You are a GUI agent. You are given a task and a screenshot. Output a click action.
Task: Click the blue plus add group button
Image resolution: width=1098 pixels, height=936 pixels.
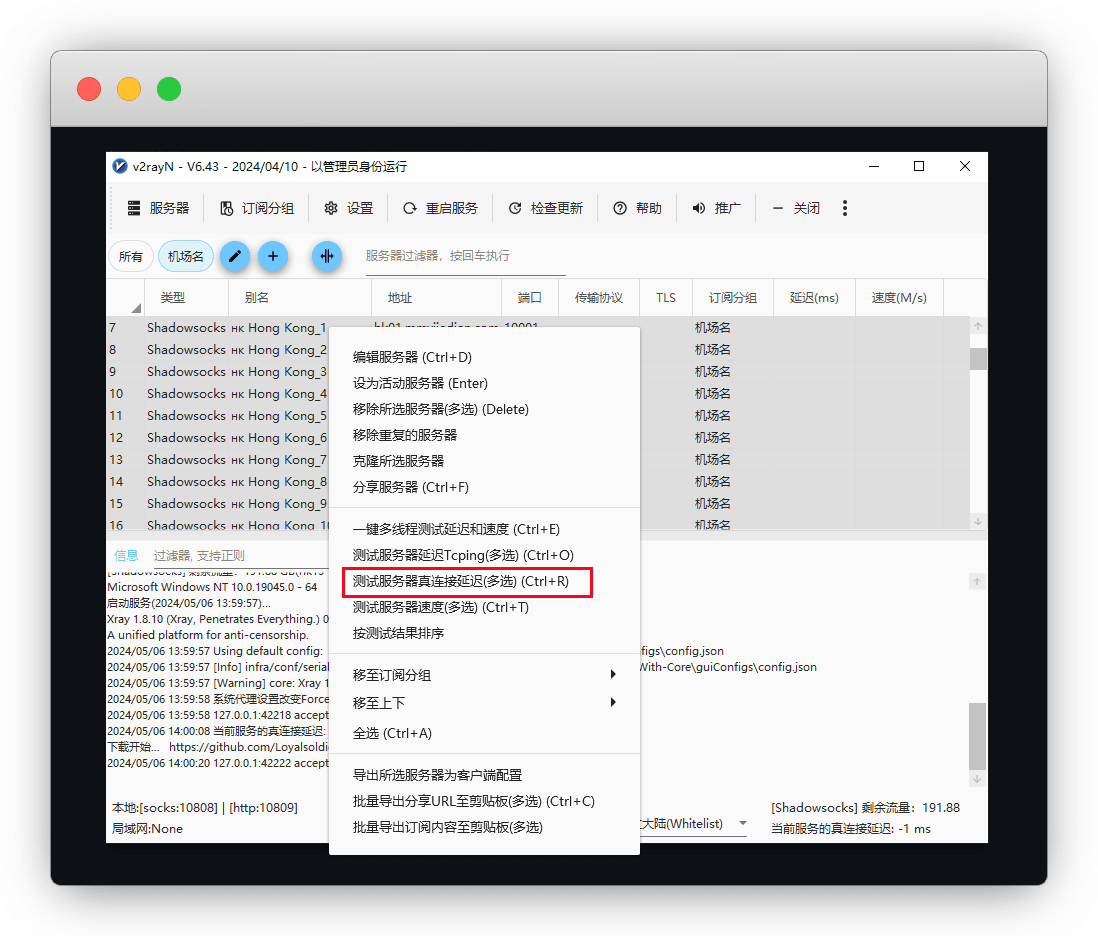click(x=273, y=256)
